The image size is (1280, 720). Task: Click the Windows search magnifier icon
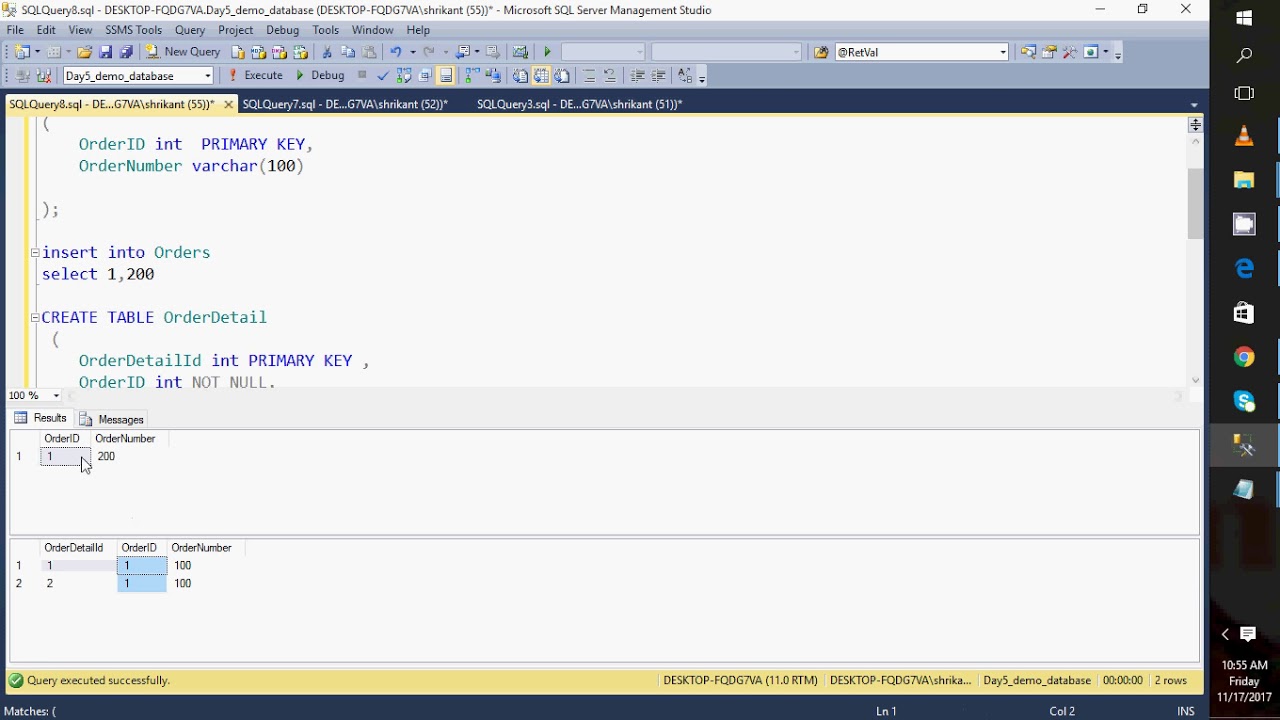tap(1244, 56)
